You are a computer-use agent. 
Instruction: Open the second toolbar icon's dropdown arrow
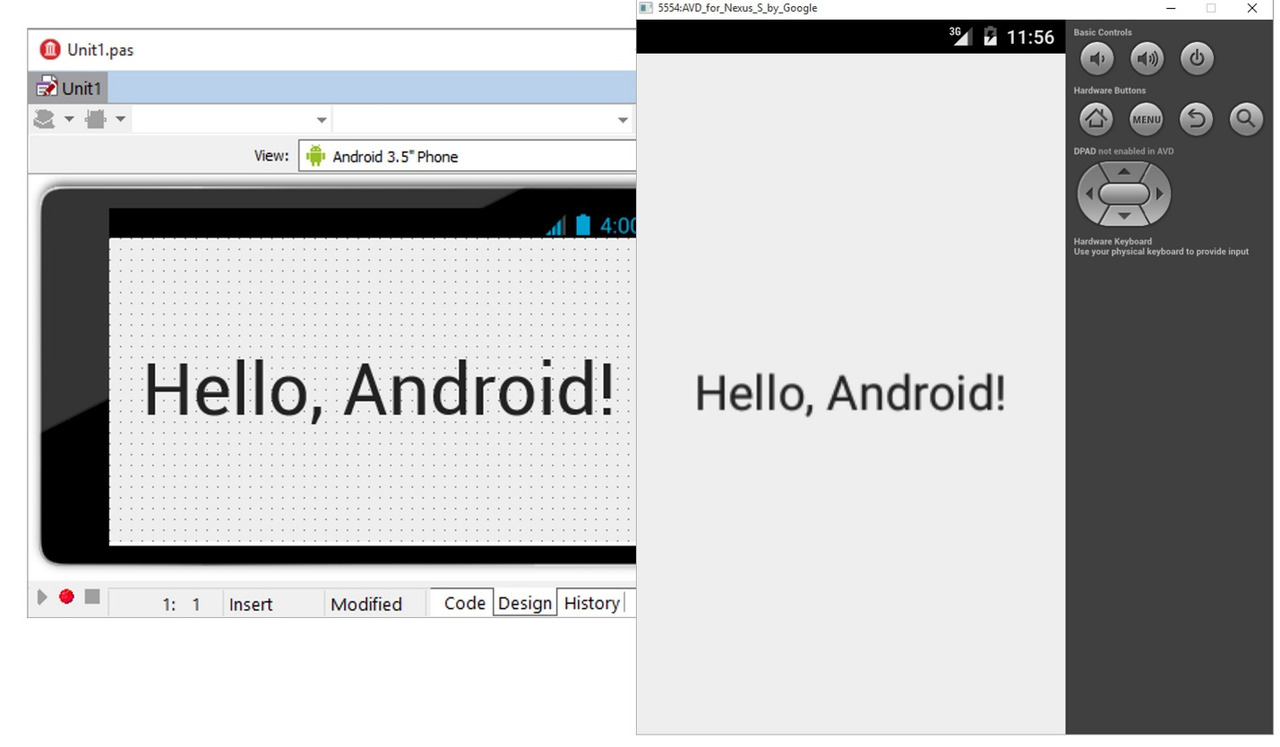coord(120,120)
